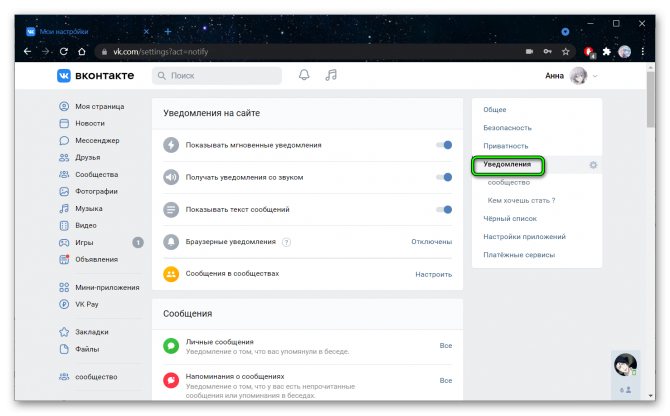670x416 pixels.
Task: Toggle Получать уведомления со звуком switch
Action: click(x=444, y=177)
